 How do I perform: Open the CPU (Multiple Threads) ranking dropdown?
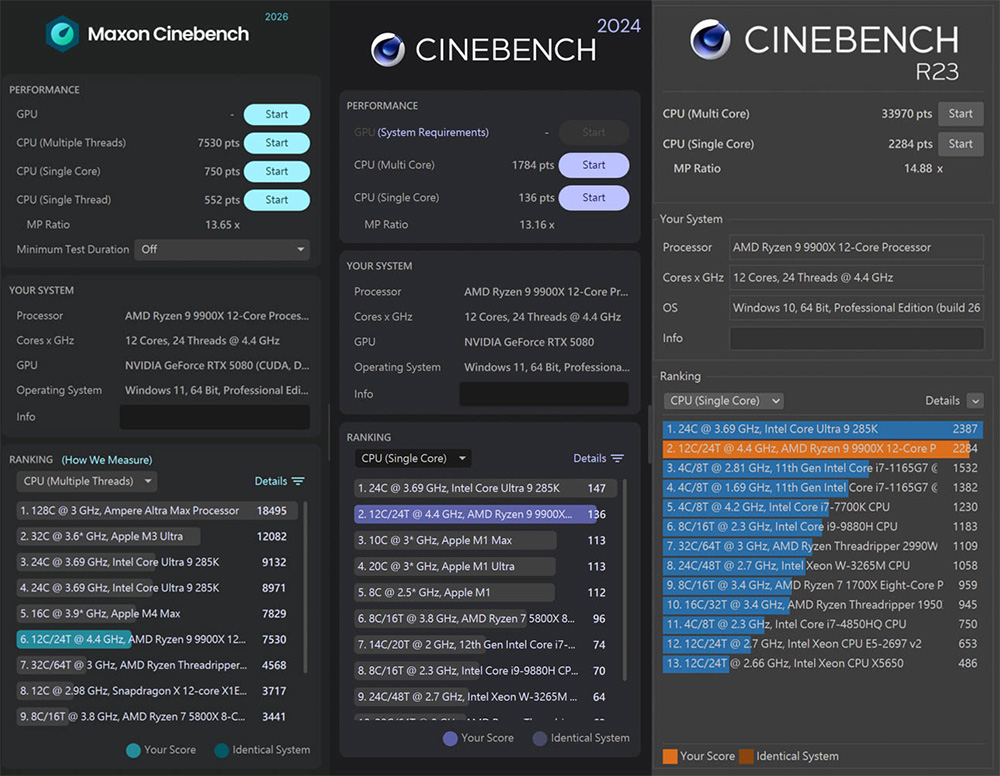point(88,481)
